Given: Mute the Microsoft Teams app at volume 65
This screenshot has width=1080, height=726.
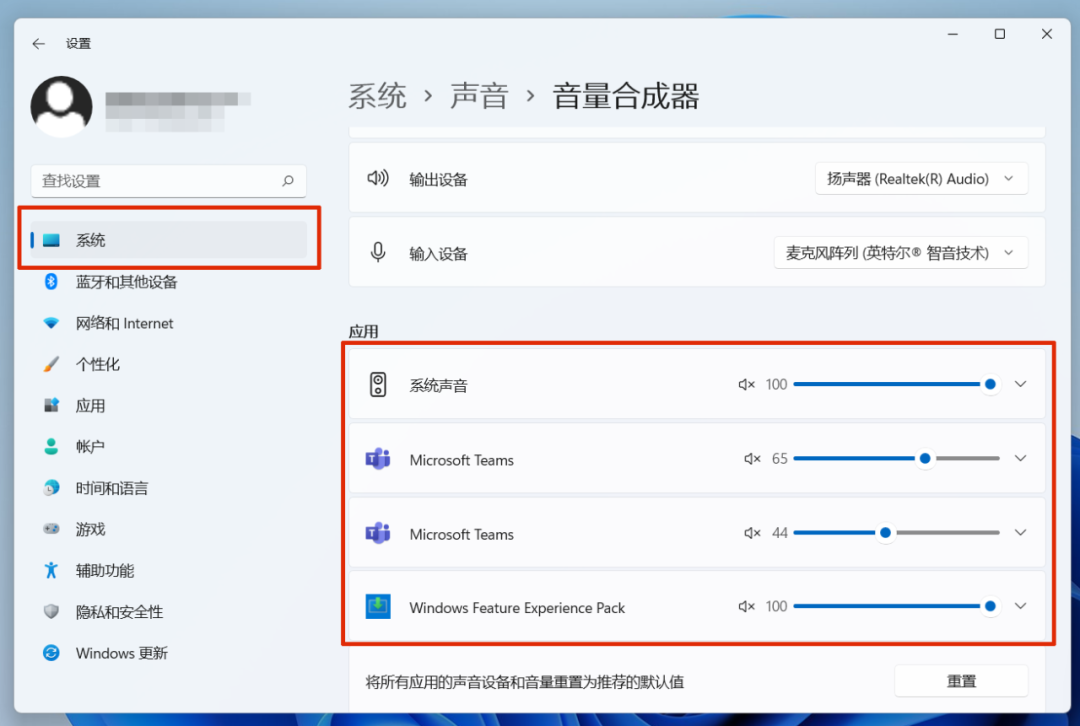Looking at the screenshot, I should (x=751, y=459).
